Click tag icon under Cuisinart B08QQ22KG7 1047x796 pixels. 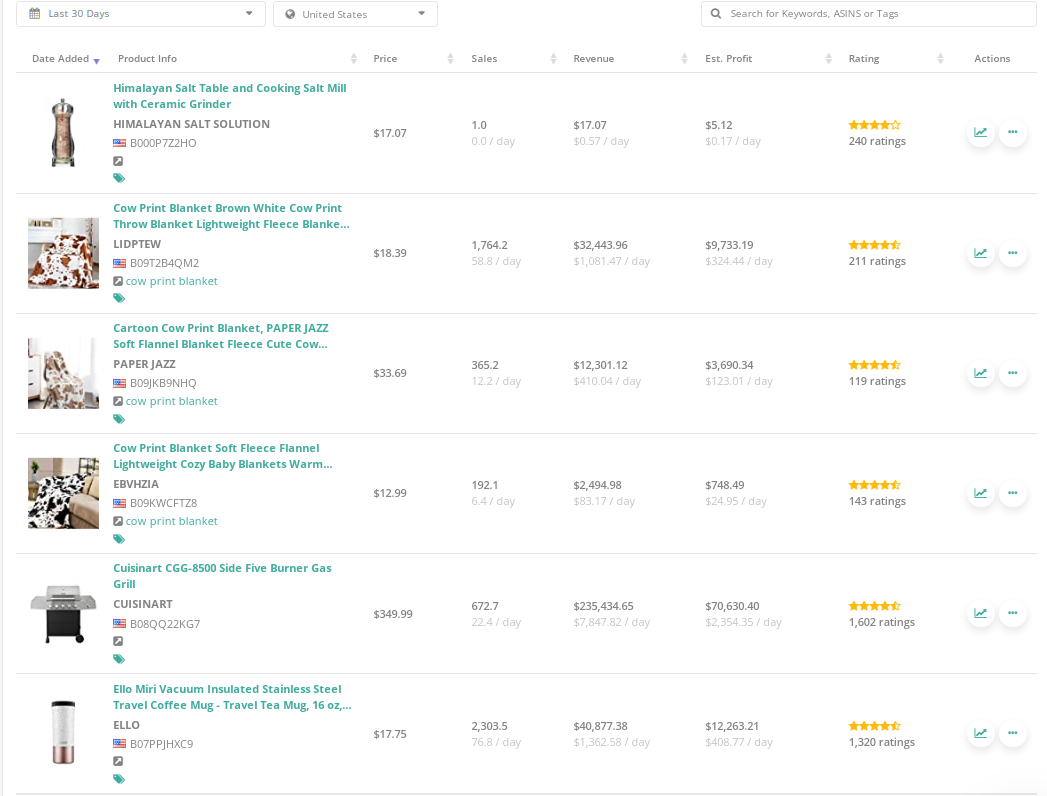tap(119, 659)
